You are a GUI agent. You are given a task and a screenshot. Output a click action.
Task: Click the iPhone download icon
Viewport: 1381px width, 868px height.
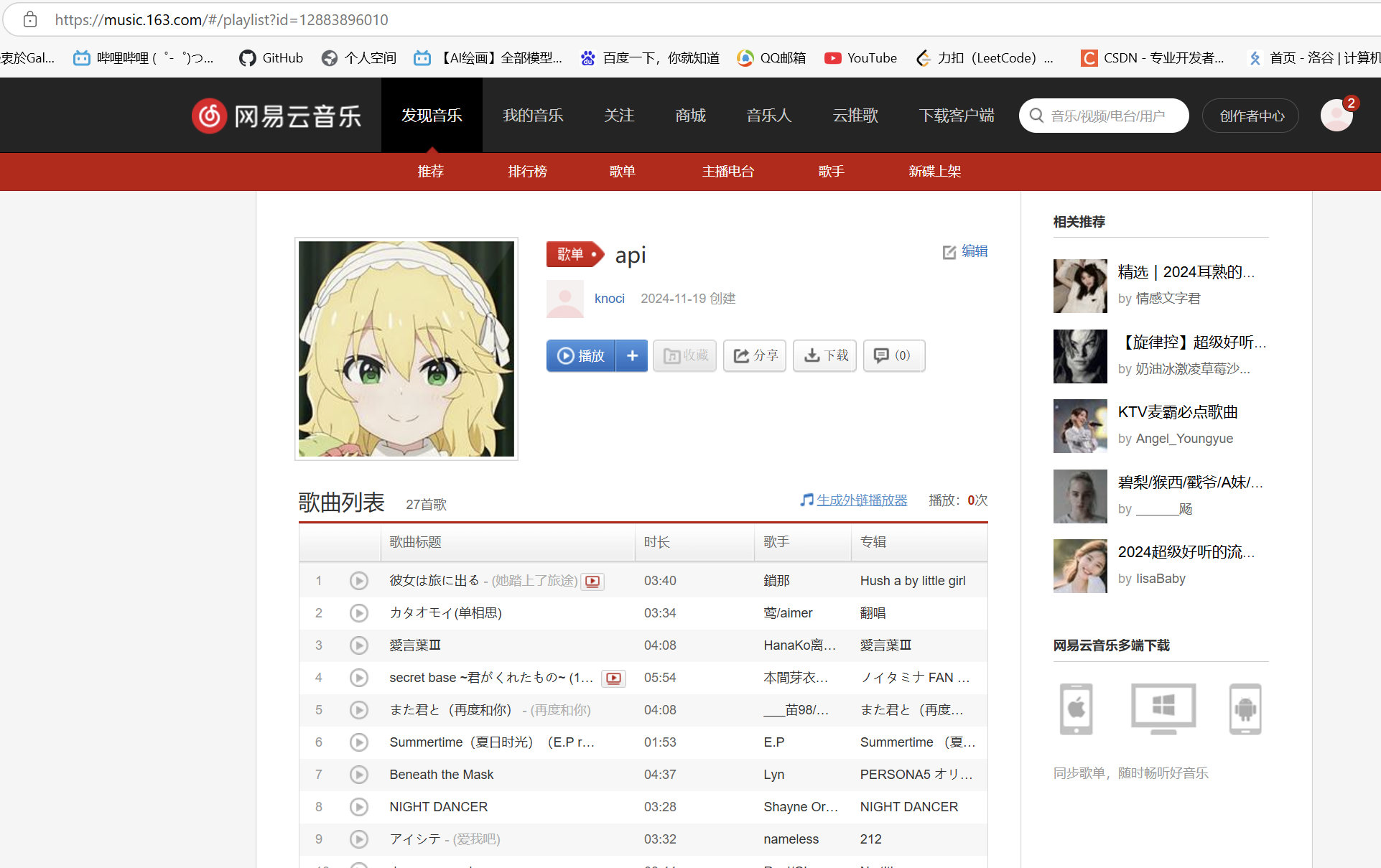(1077, 709)
